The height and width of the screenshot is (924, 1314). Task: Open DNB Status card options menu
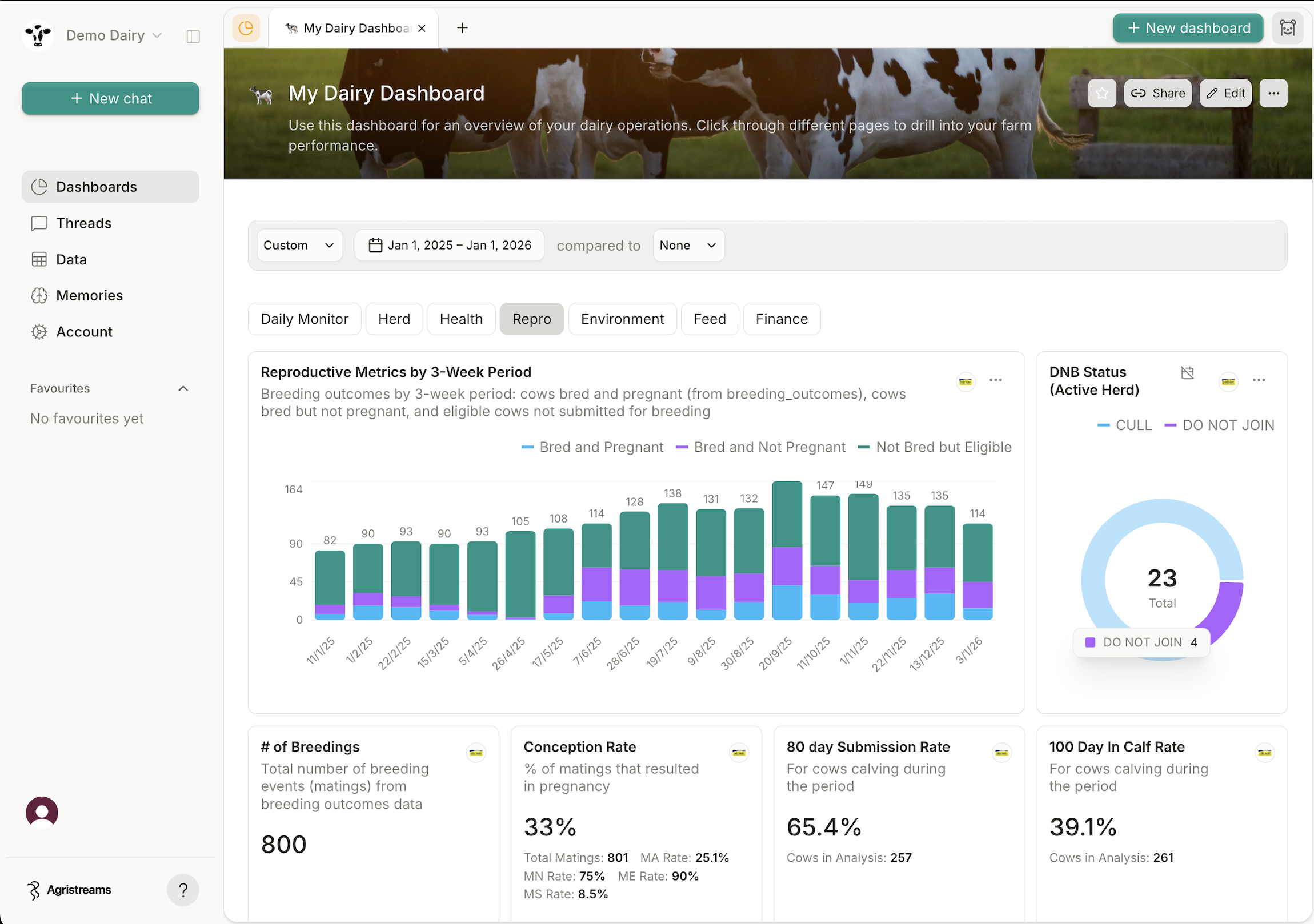point(1259,380)
